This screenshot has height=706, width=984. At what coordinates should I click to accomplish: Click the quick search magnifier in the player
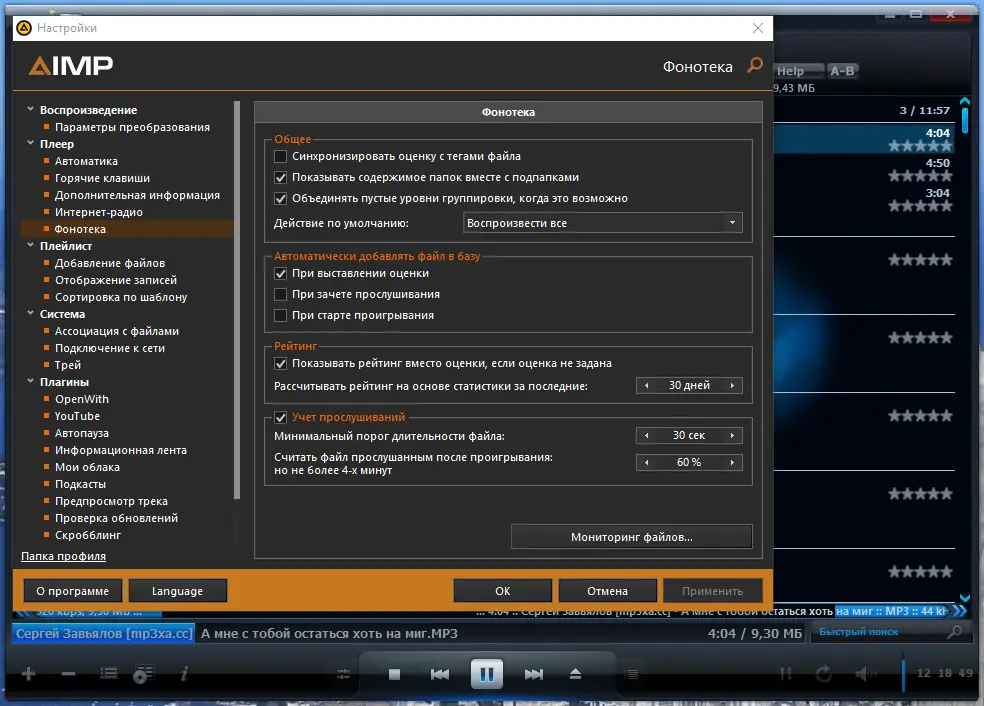click(x=955, y=632)
